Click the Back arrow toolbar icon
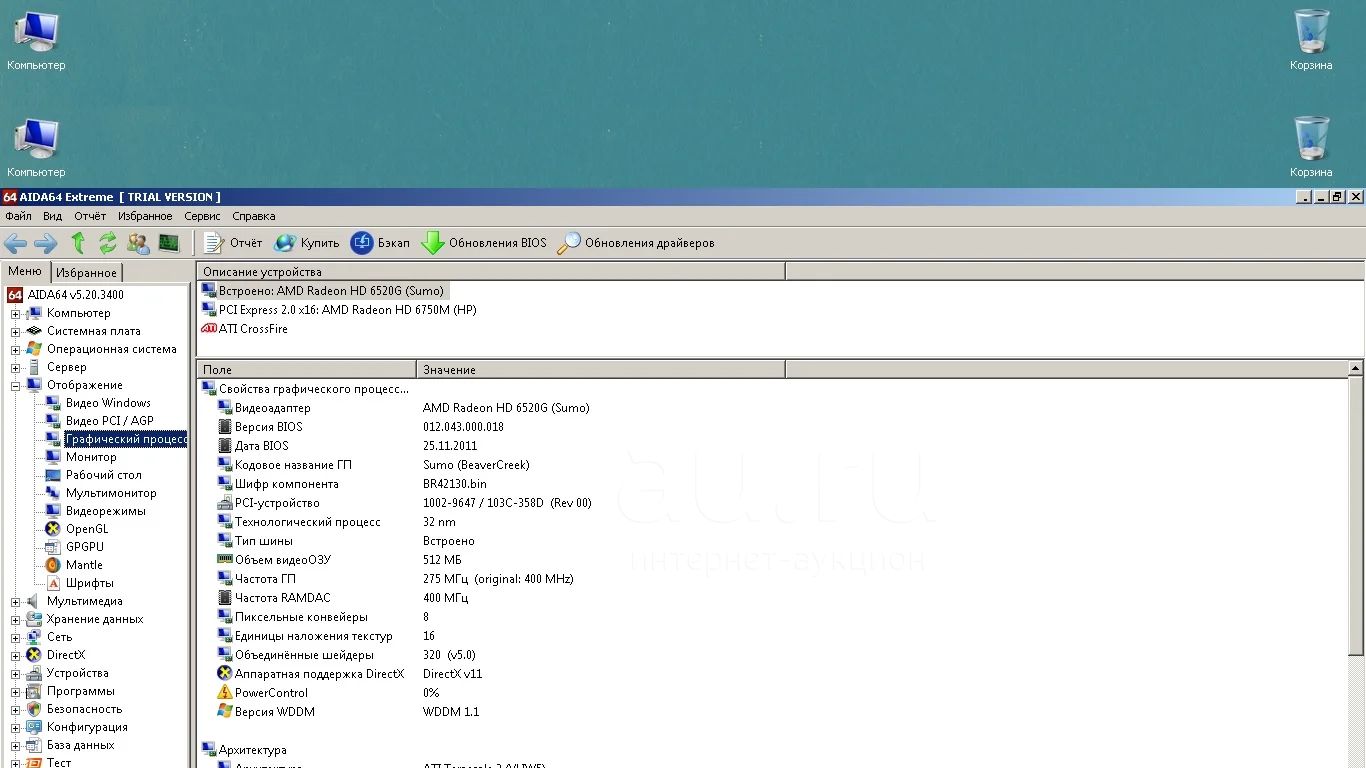Viewport: 1366px width, 768px height. 15,243
